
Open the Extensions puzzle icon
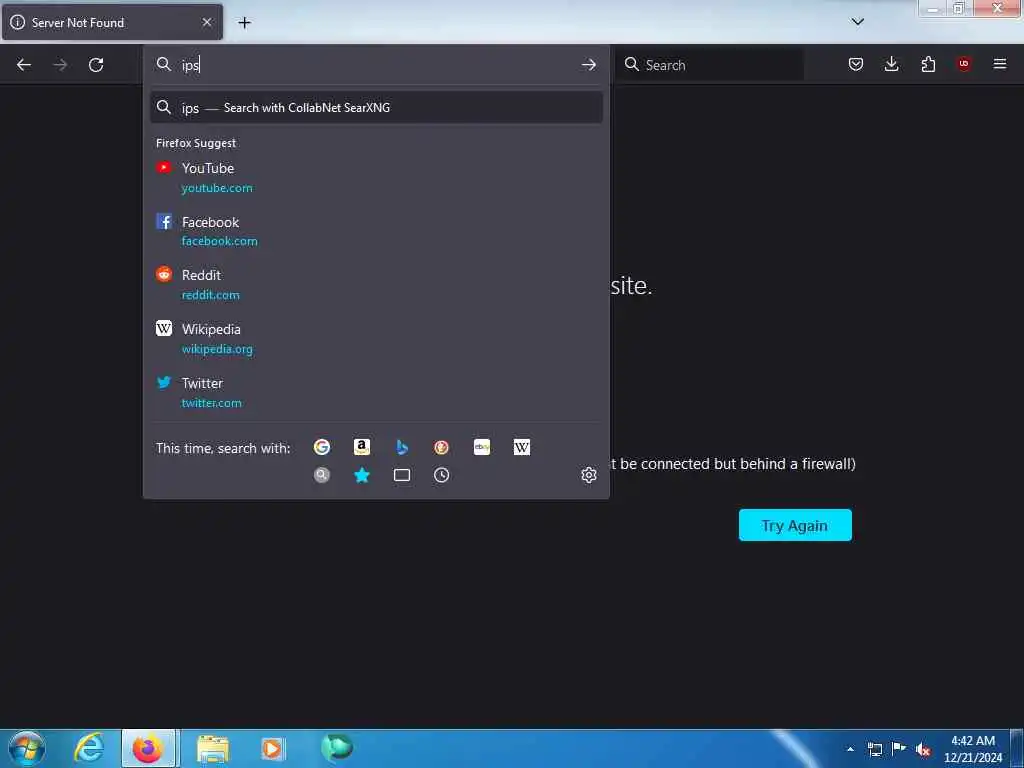928,64
